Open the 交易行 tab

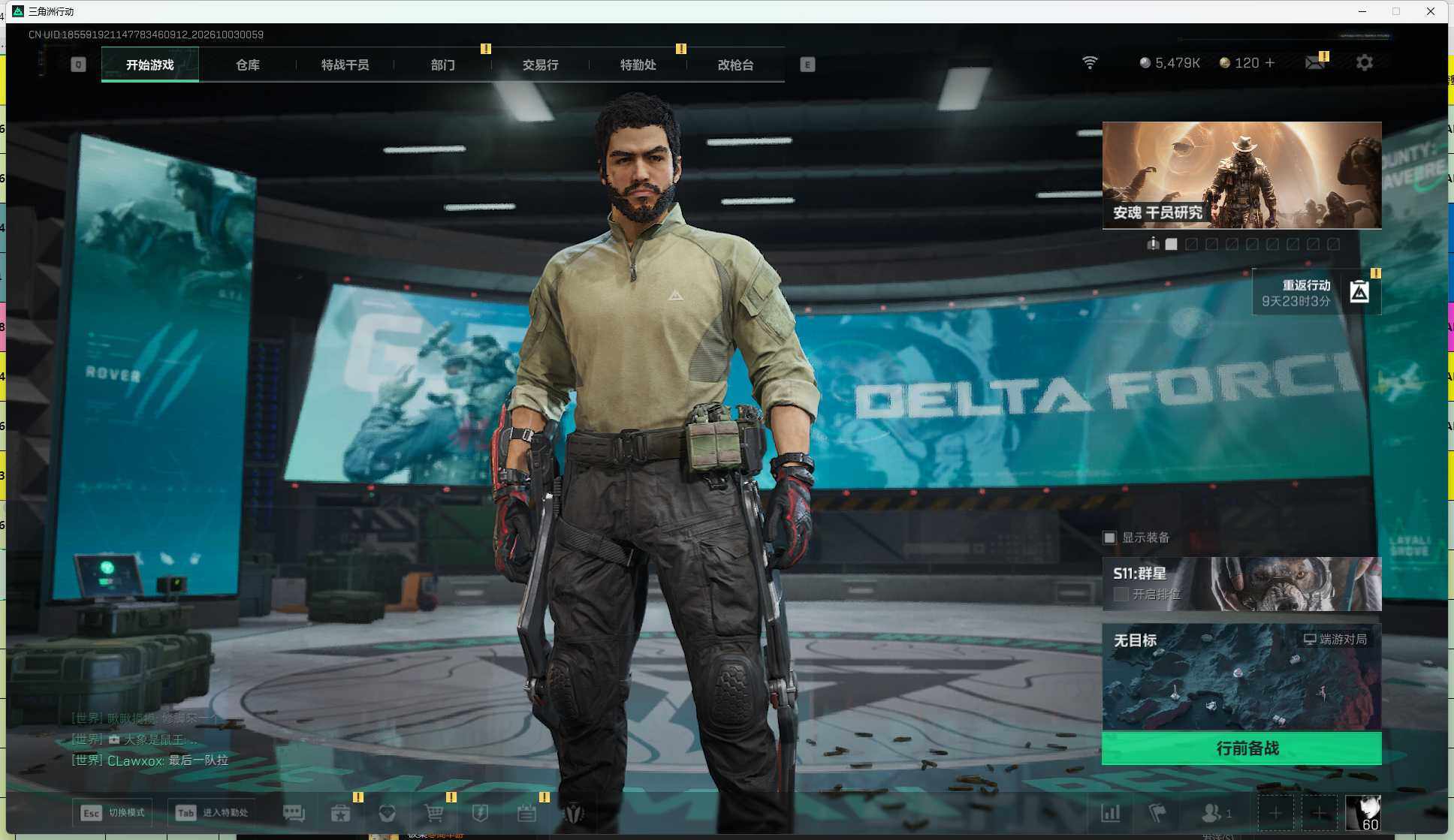click(541, 65)
